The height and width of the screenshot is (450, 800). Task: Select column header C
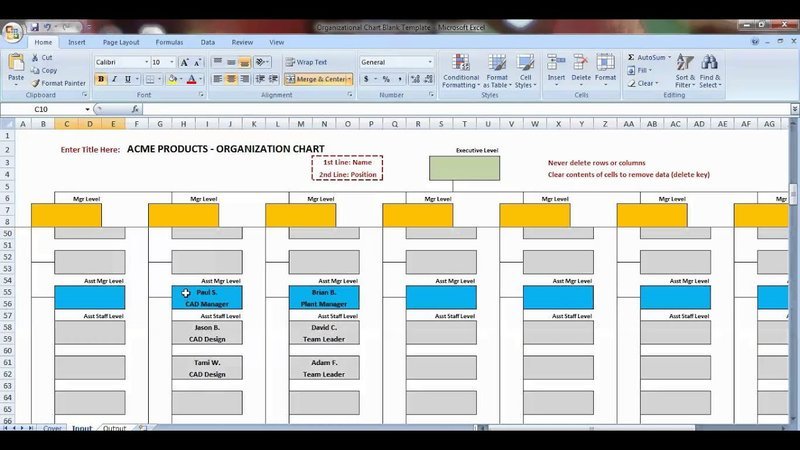point(66,124)
